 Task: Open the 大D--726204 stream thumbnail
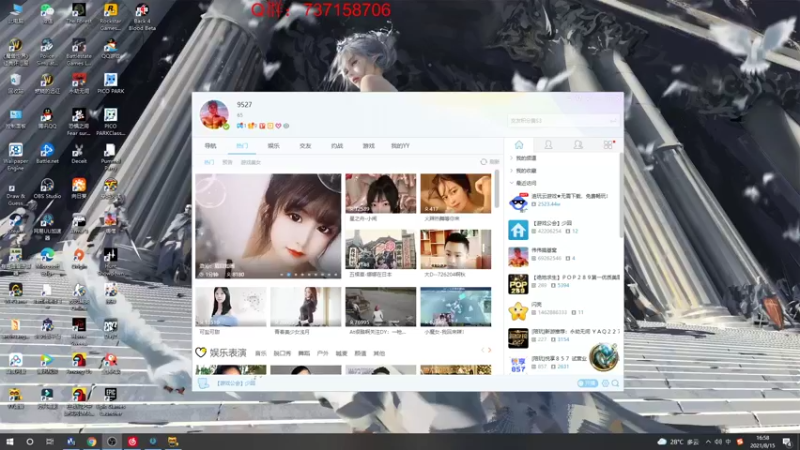coord(456,249)
